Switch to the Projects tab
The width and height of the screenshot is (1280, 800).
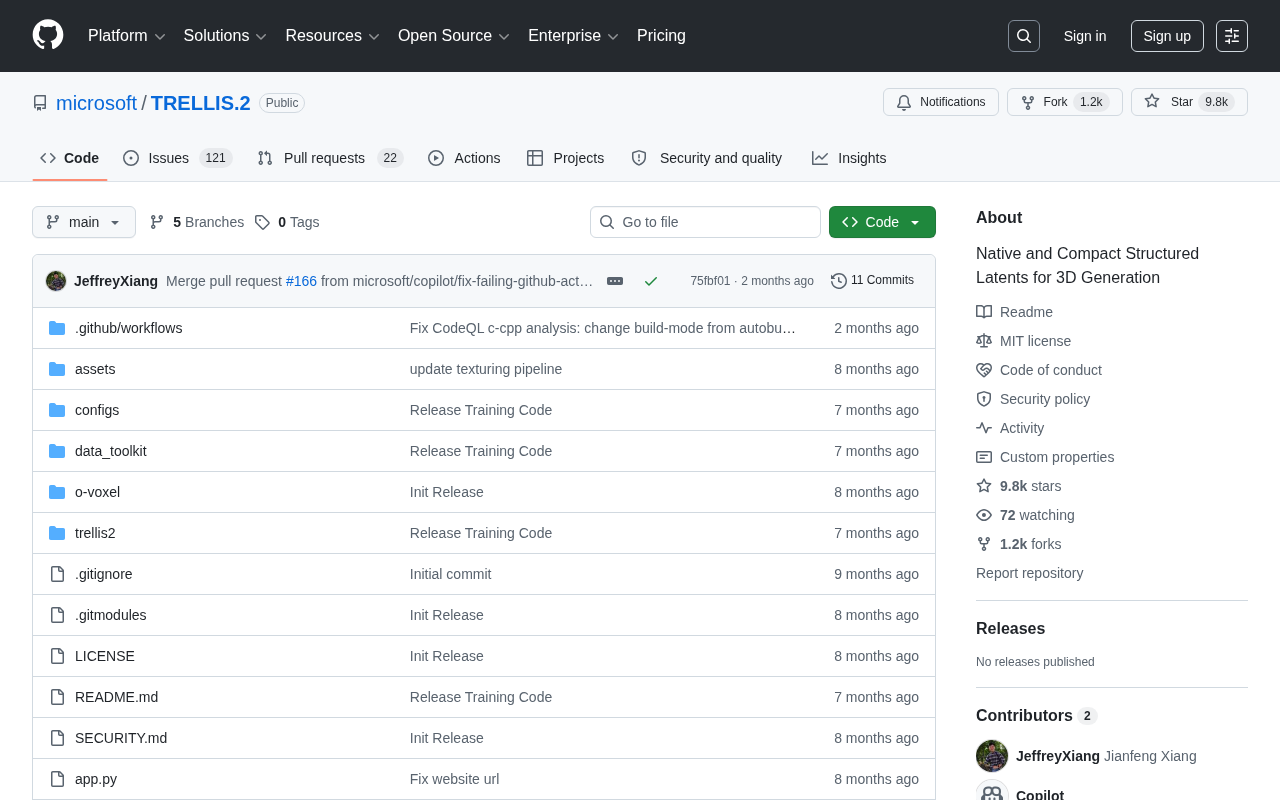pos(566,158)
